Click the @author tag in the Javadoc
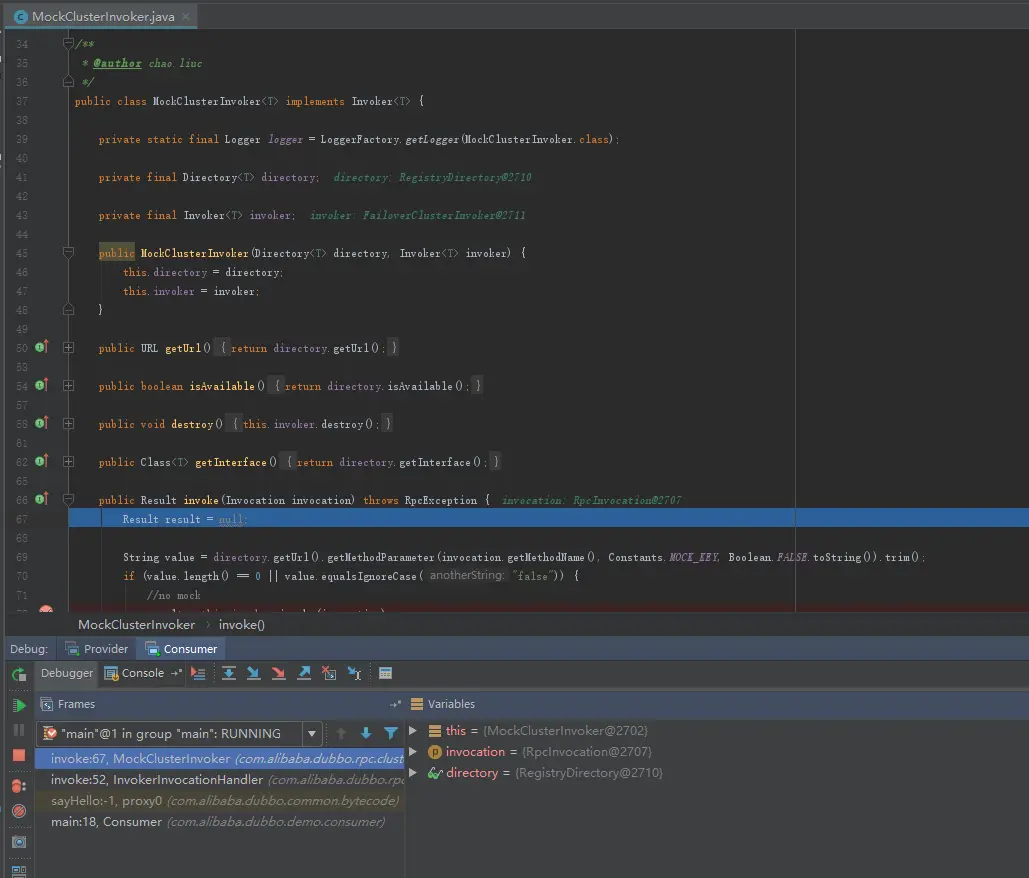This screenshot has width=1029, height=878. 117,63
